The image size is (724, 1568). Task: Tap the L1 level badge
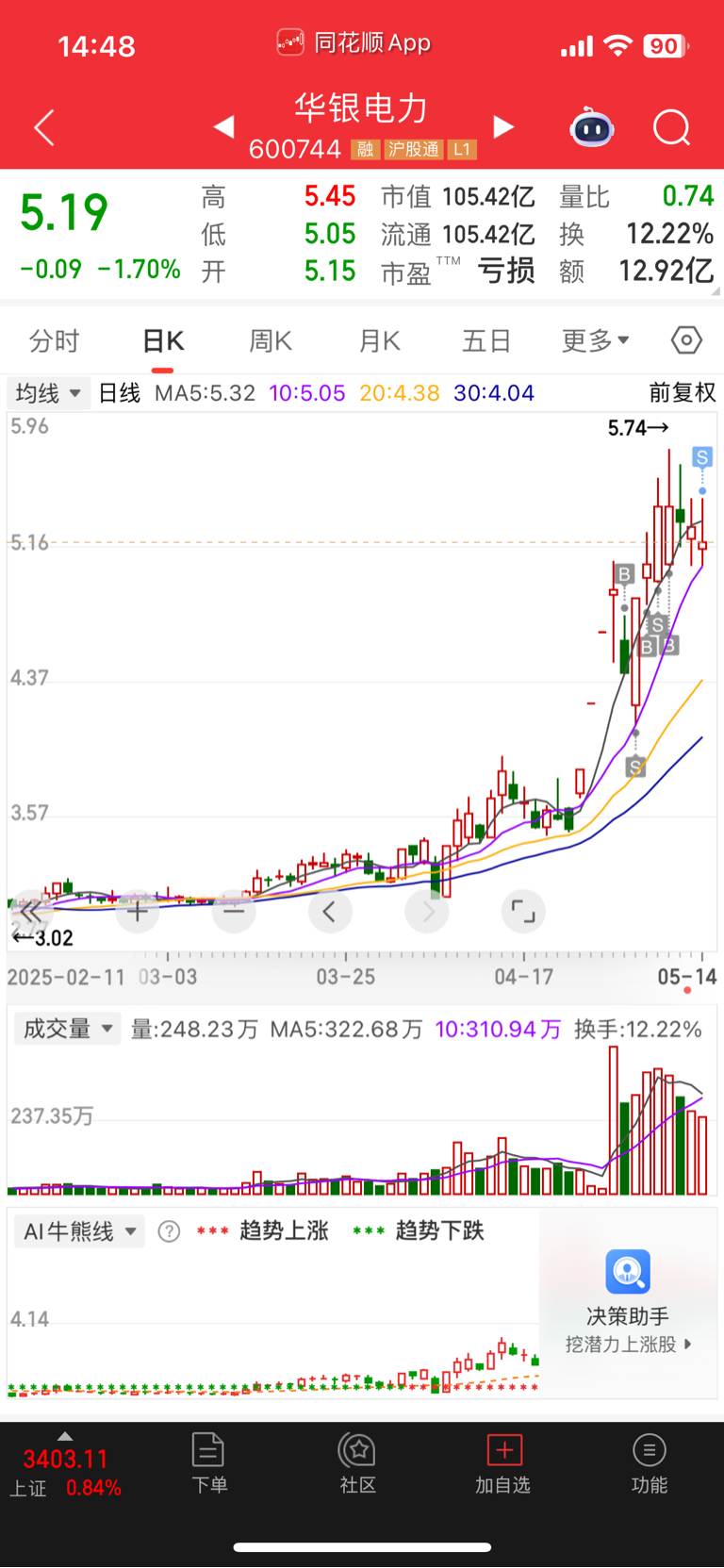click(462, 150)
